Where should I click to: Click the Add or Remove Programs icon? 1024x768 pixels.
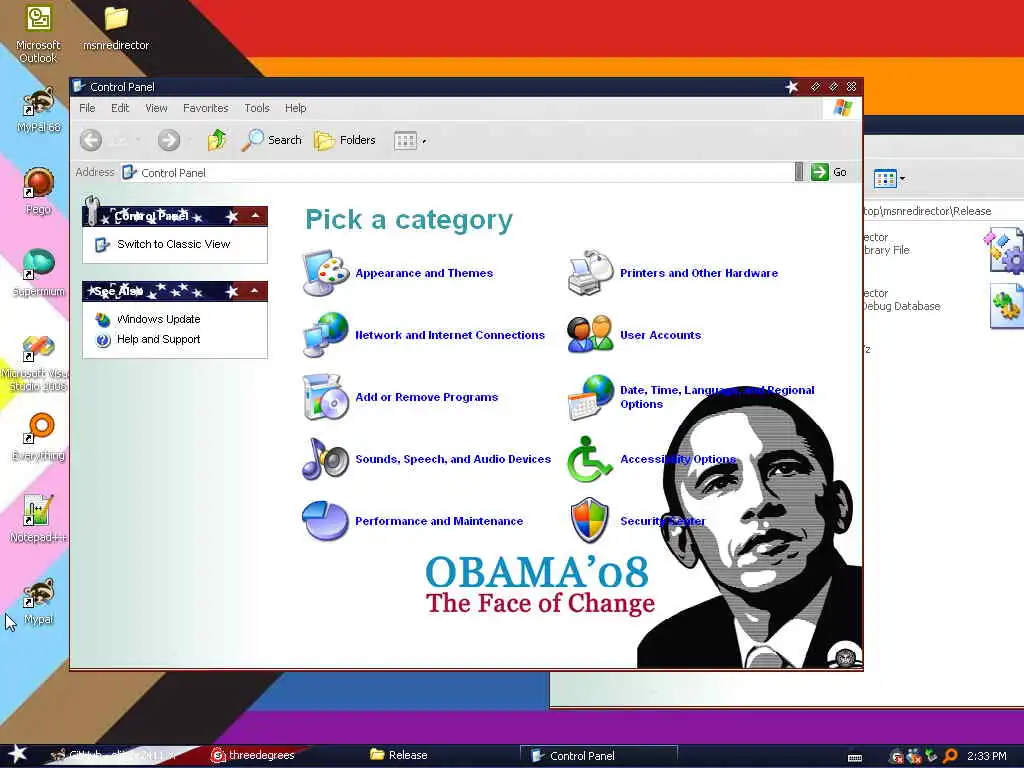click(326, 396)
